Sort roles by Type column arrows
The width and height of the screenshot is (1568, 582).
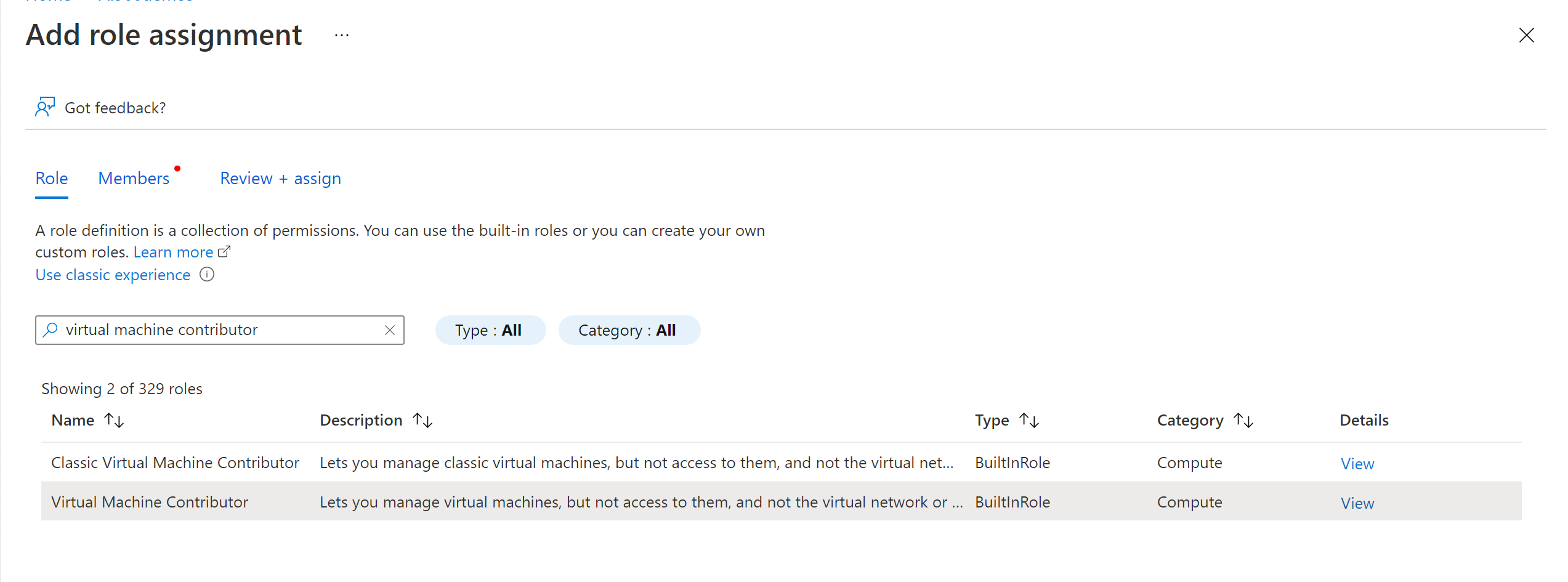click(x=1029, y=421)
